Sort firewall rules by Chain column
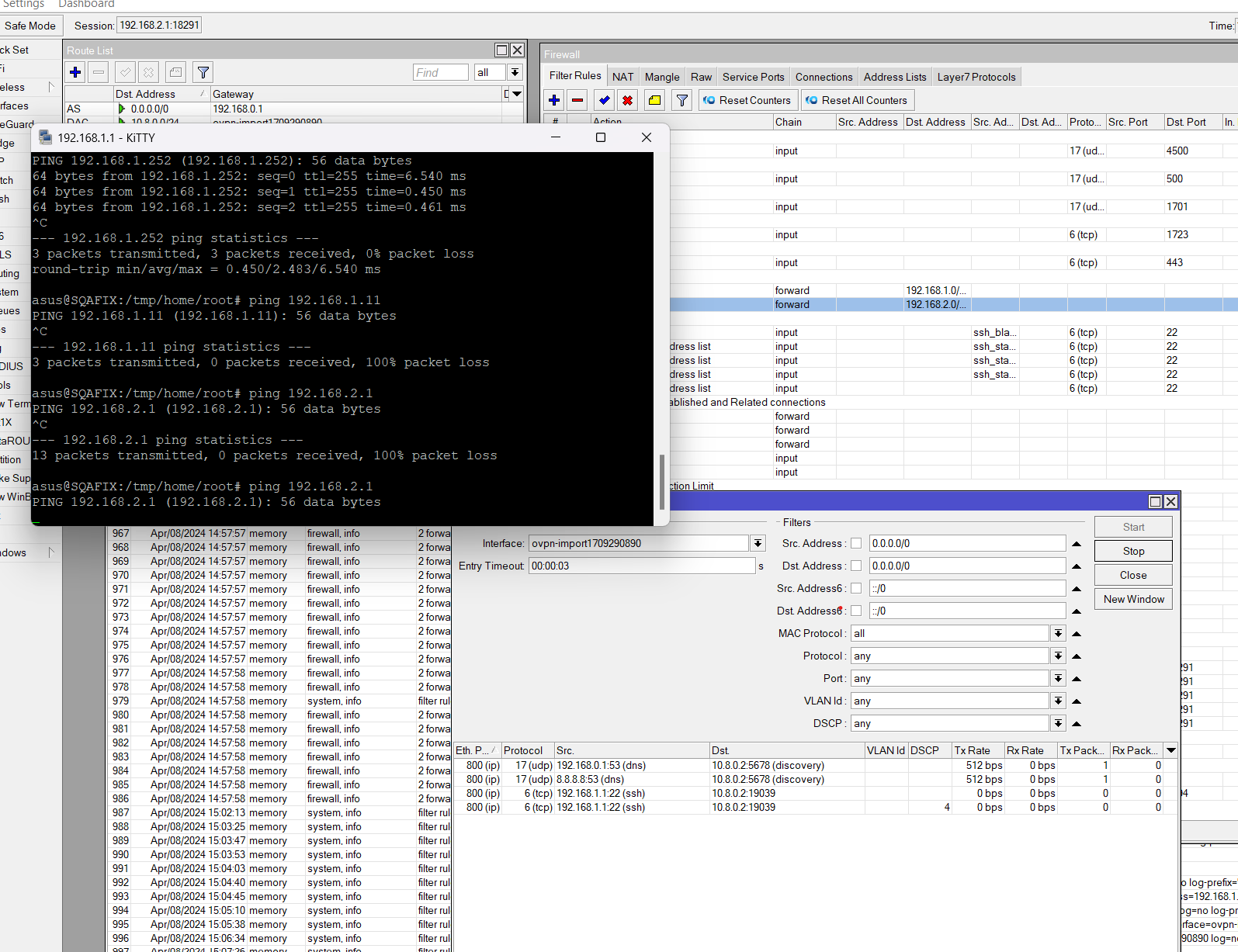1238x952 pixels. point(804,122)
